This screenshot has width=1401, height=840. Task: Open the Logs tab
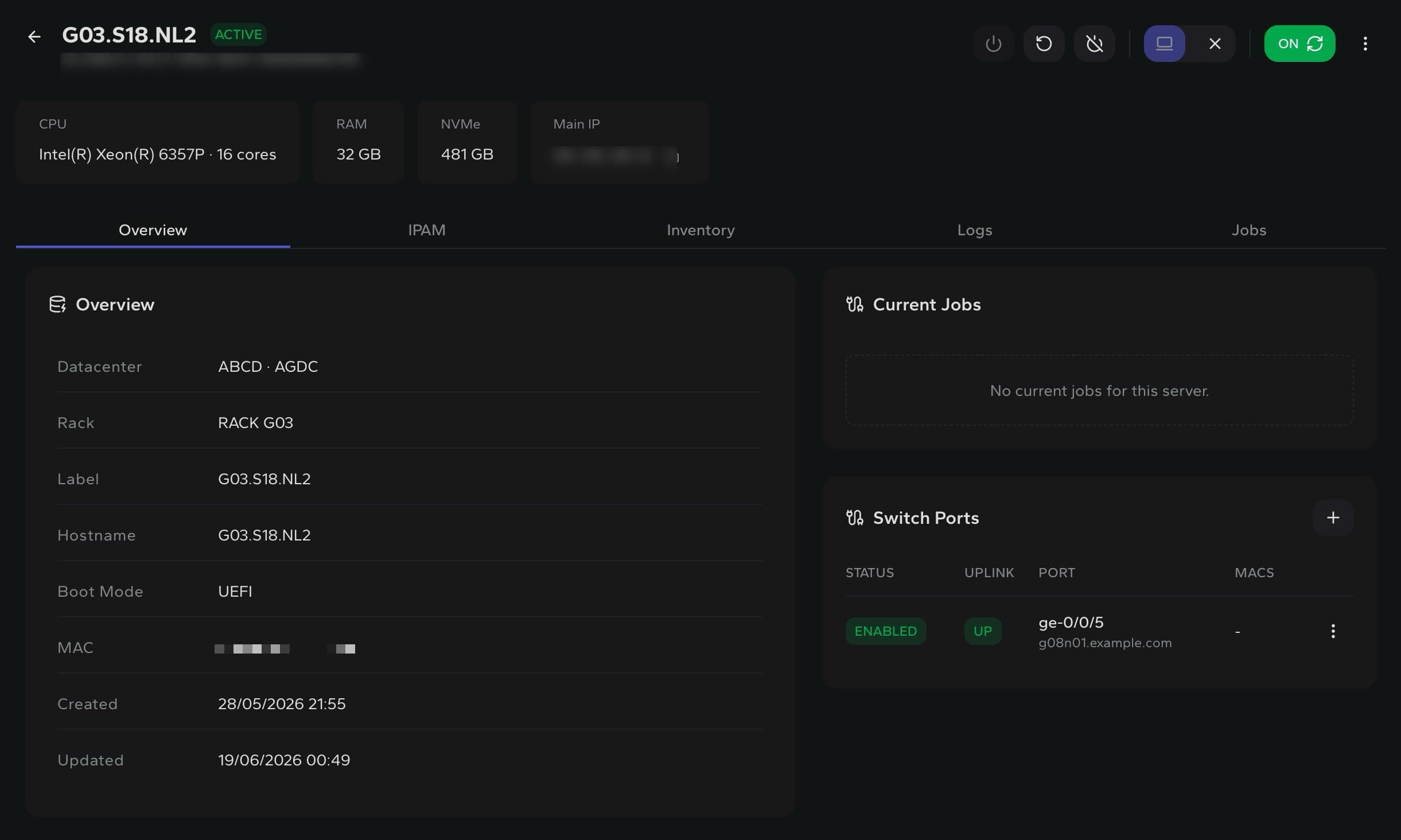pyautogui.click(x=974, y=230)
